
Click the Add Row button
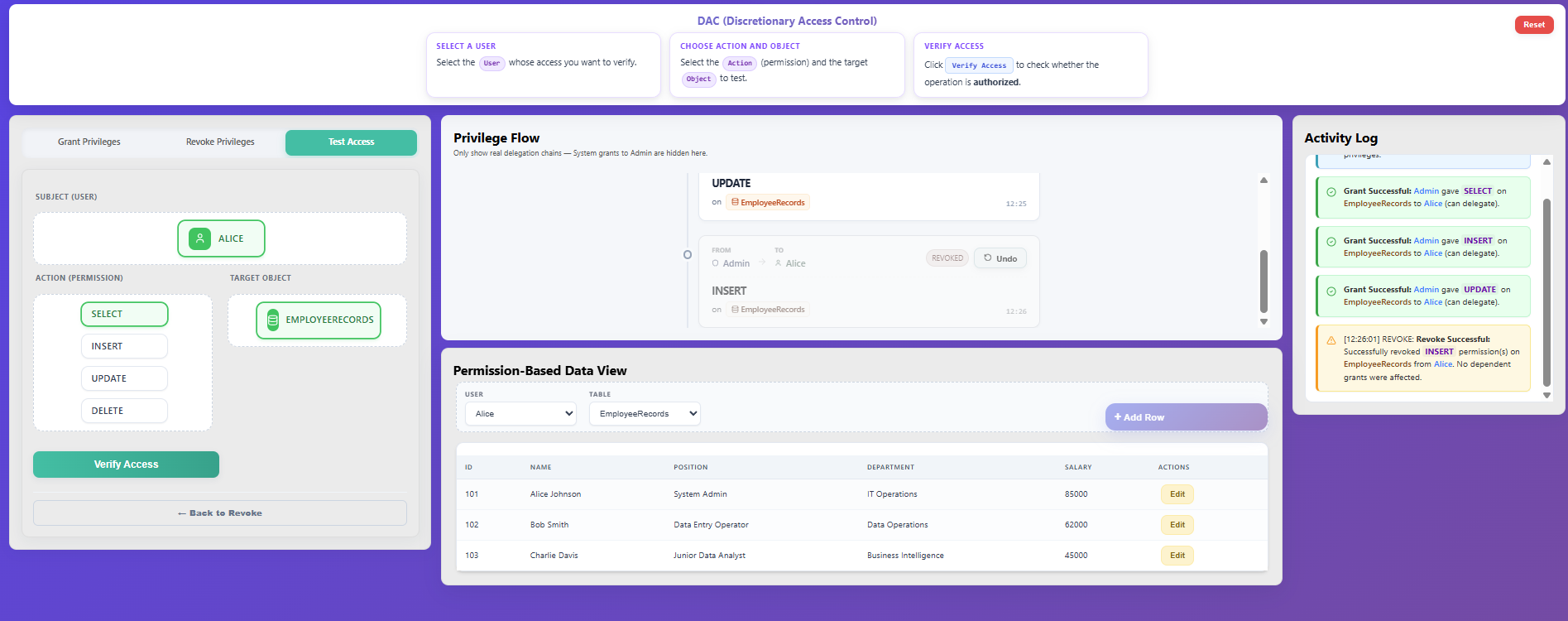coord(1185,417)
